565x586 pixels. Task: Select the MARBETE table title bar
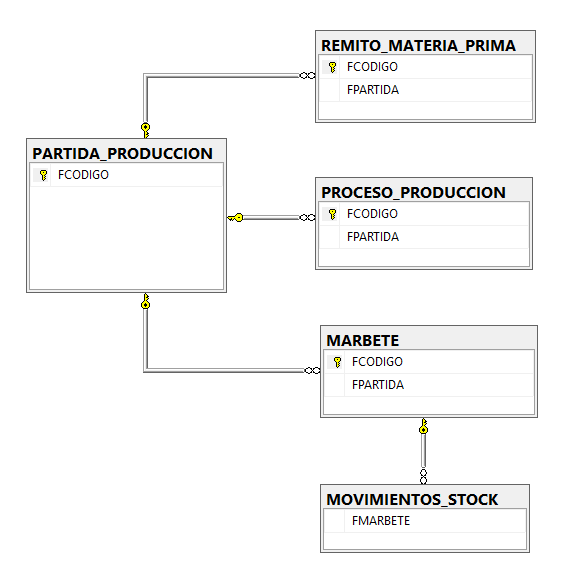pyautogui.click(x=429, y=339)
